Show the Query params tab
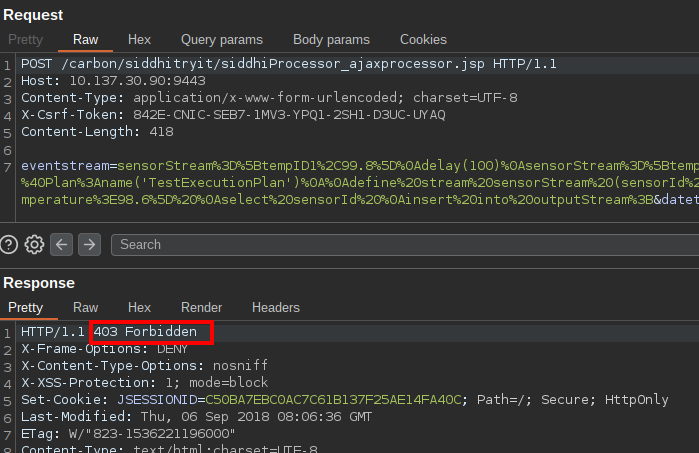 (221, 40)
